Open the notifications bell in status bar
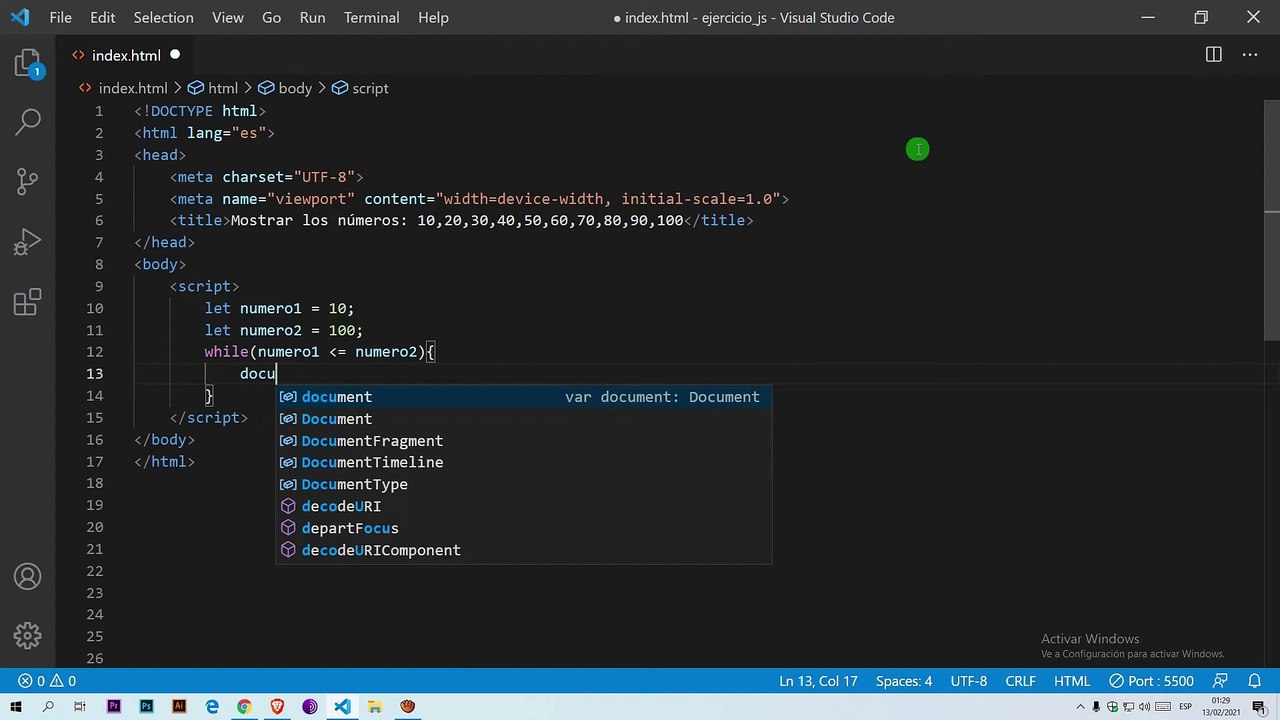 pyautogui.click(x=1254, y=681)
